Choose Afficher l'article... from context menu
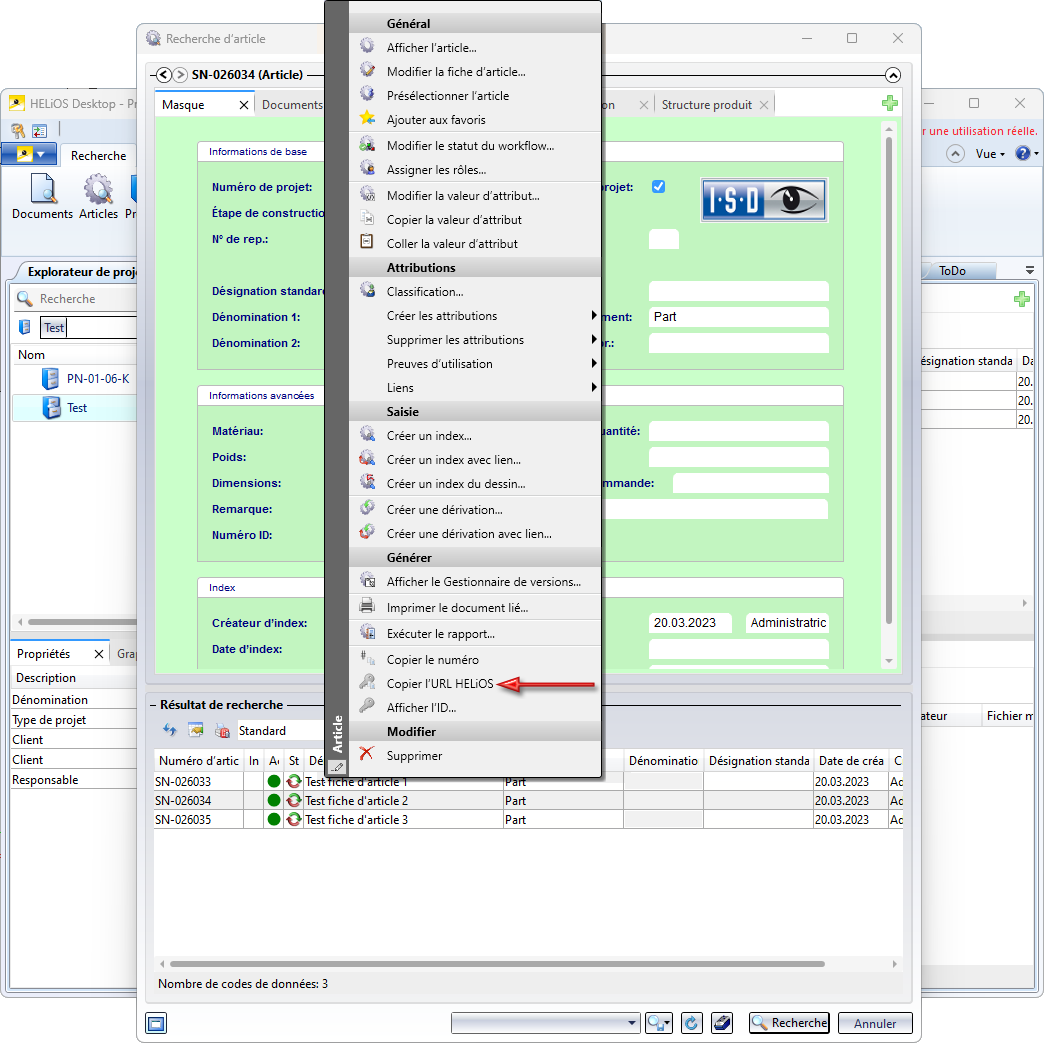 coord(431,48)
